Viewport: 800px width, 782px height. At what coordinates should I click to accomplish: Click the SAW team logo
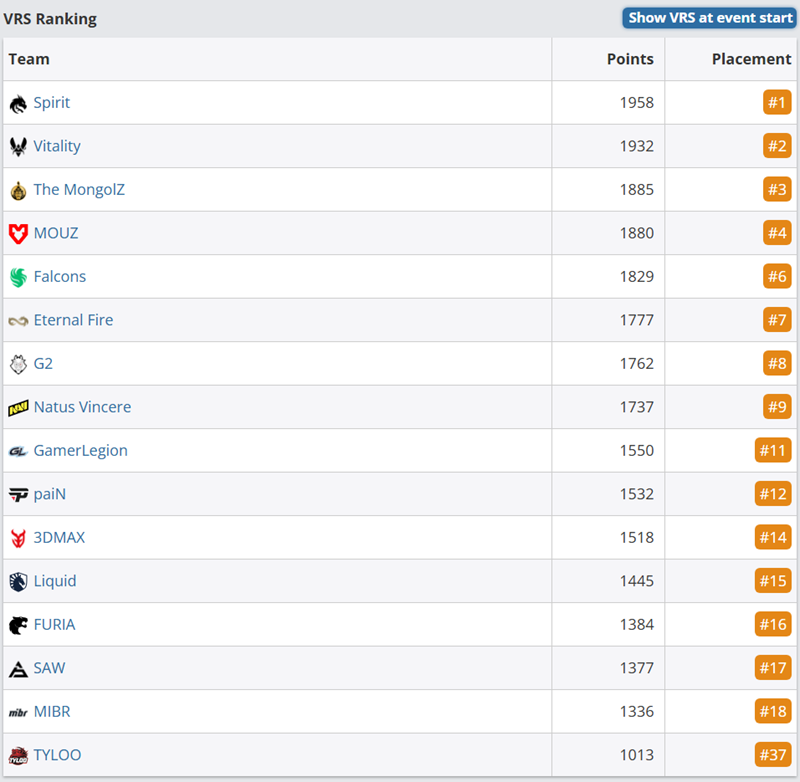point(18,668)
